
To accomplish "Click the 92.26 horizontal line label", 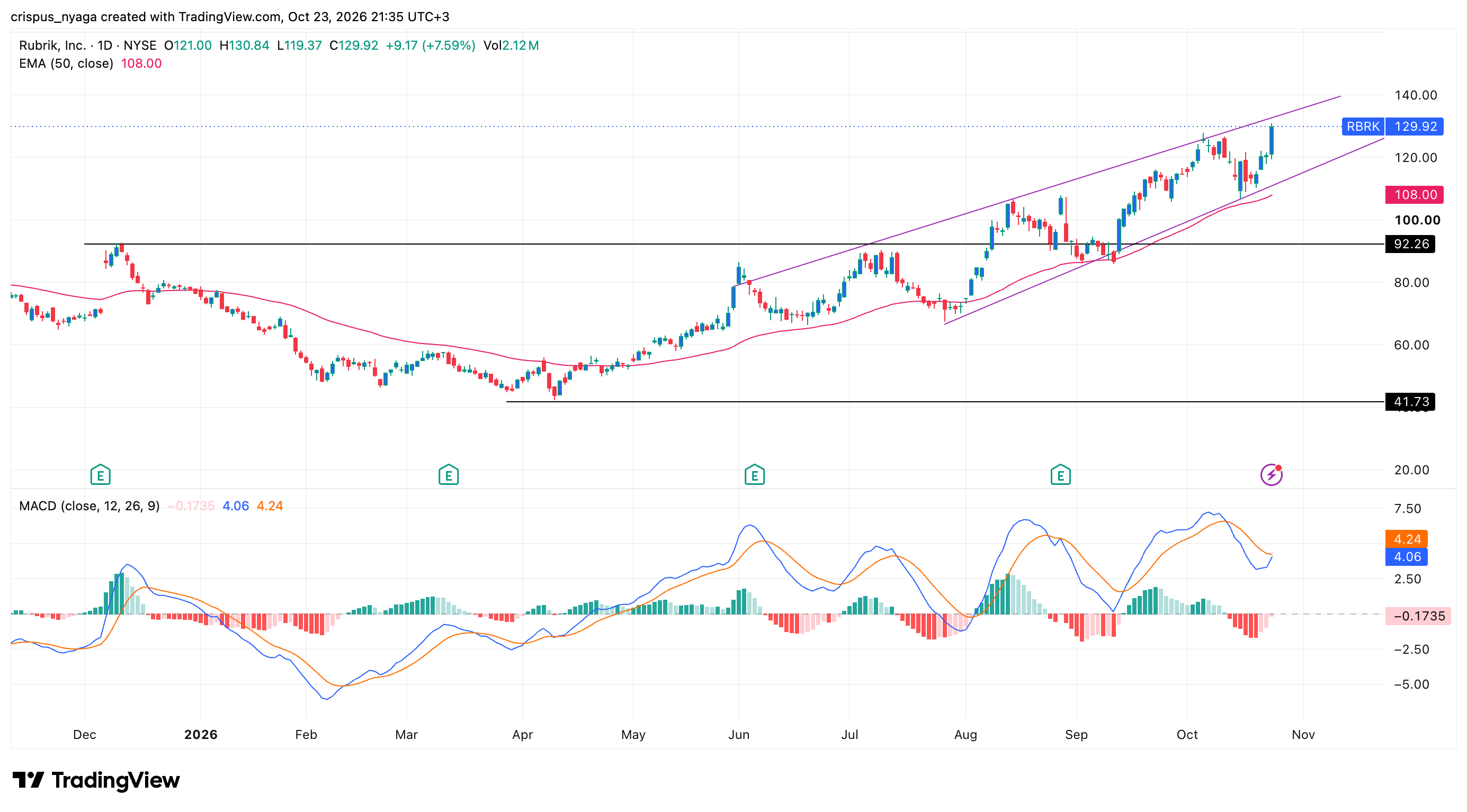I will coord(1410,244).
